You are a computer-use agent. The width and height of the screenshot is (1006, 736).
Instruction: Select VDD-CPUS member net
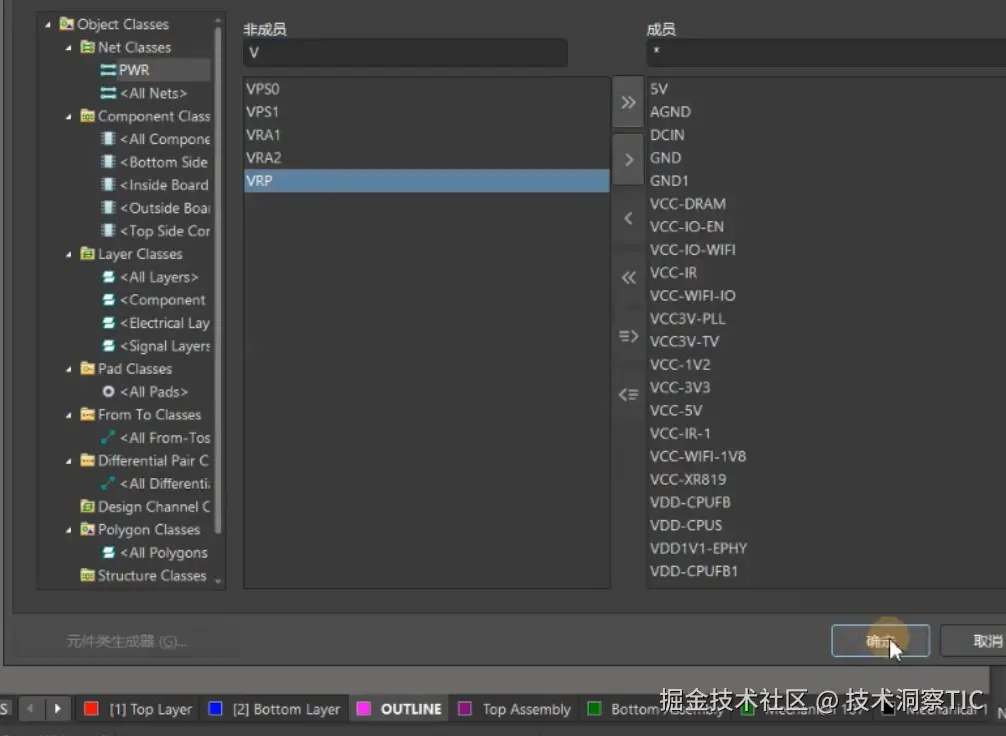[686, 525]
